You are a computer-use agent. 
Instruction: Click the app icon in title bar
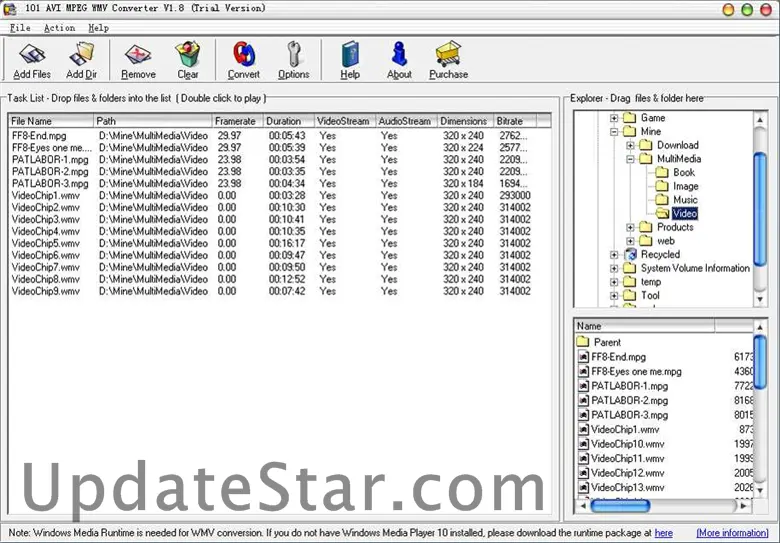(x=10, y=8)
